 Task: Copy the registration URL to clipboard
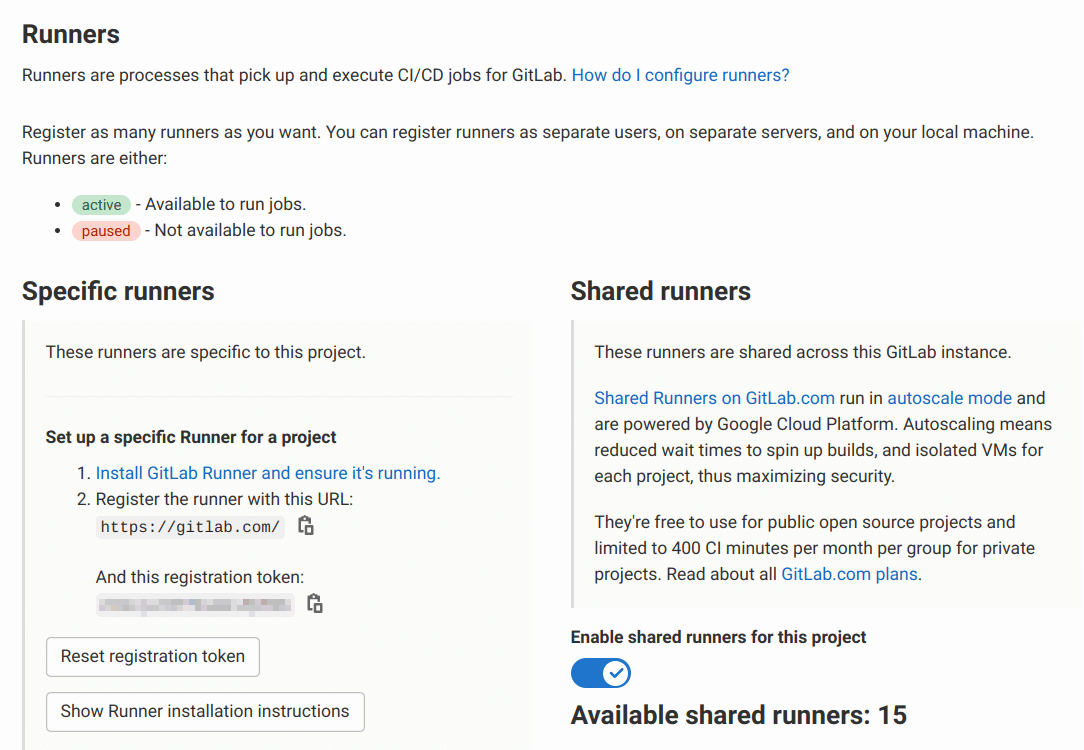point(305,525)
